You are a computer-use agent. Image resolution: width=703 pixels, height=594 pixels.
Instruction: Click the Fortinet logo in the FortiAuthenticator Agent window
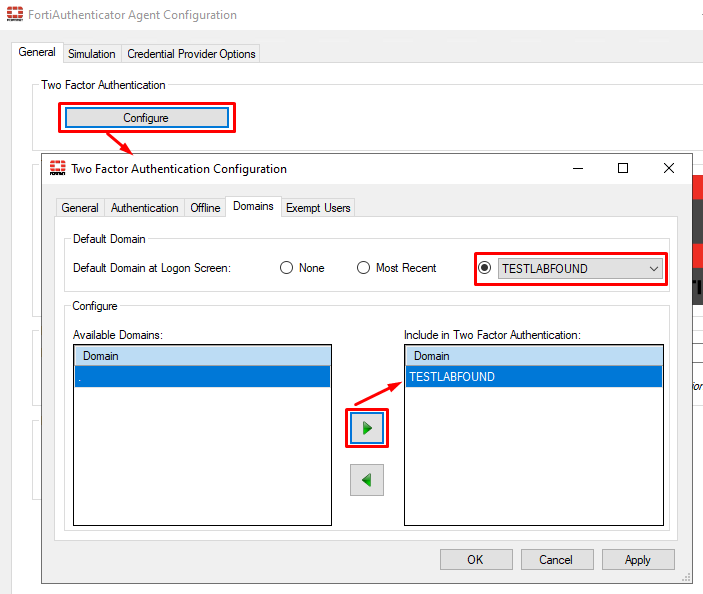(15, 14)
